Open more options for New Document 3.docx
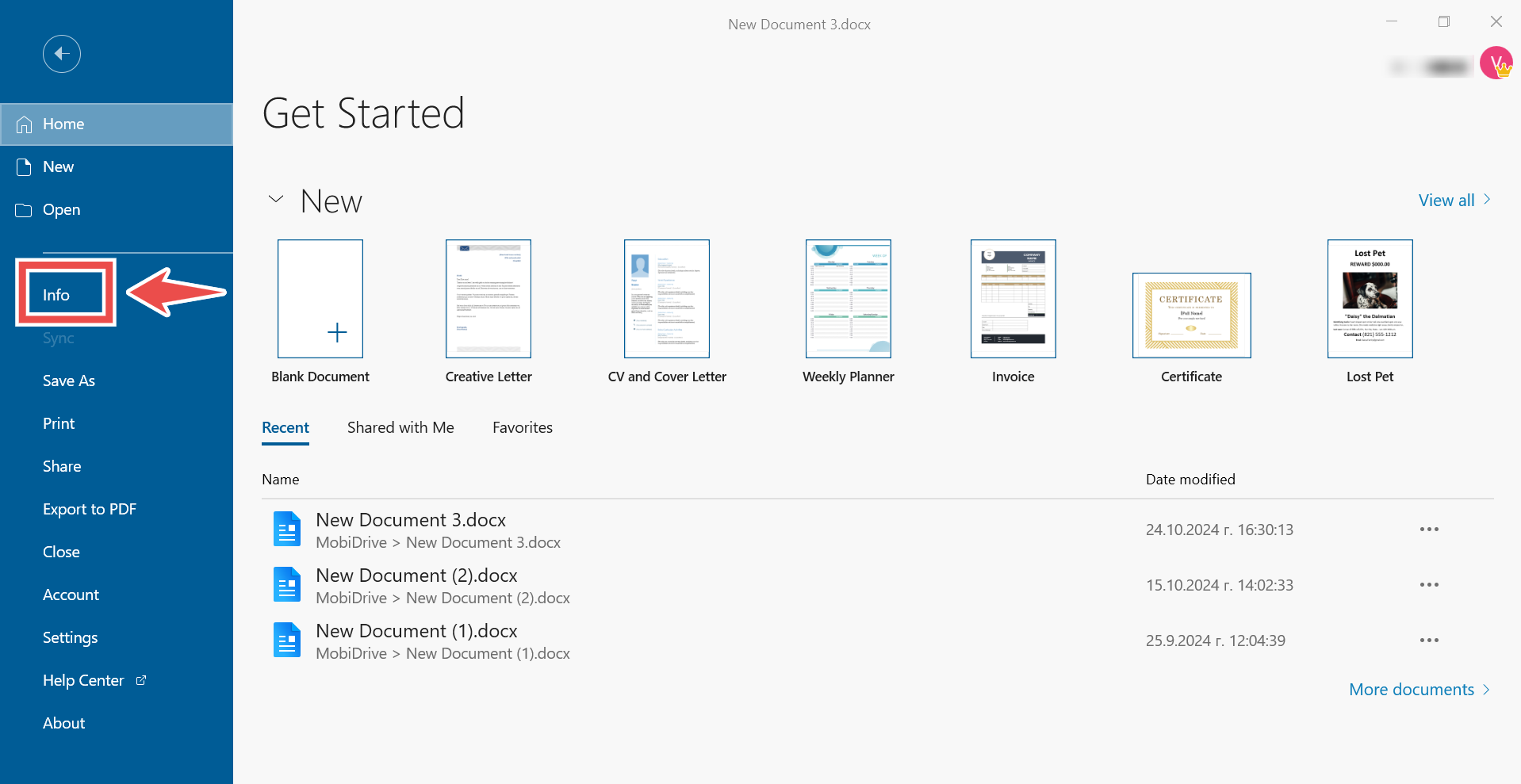 (1429, 530)
